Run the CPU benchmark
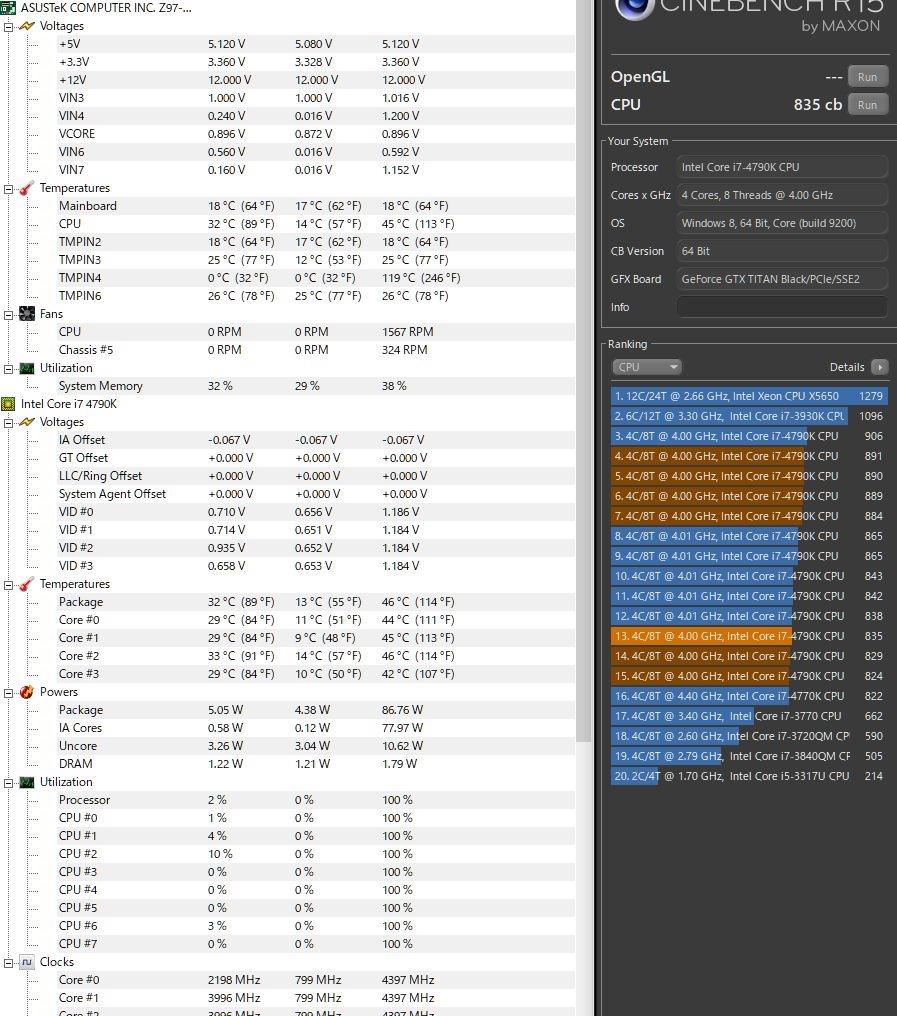Image resolution: width=897 pixels, height=1016 pixels. tap(867, 104)
